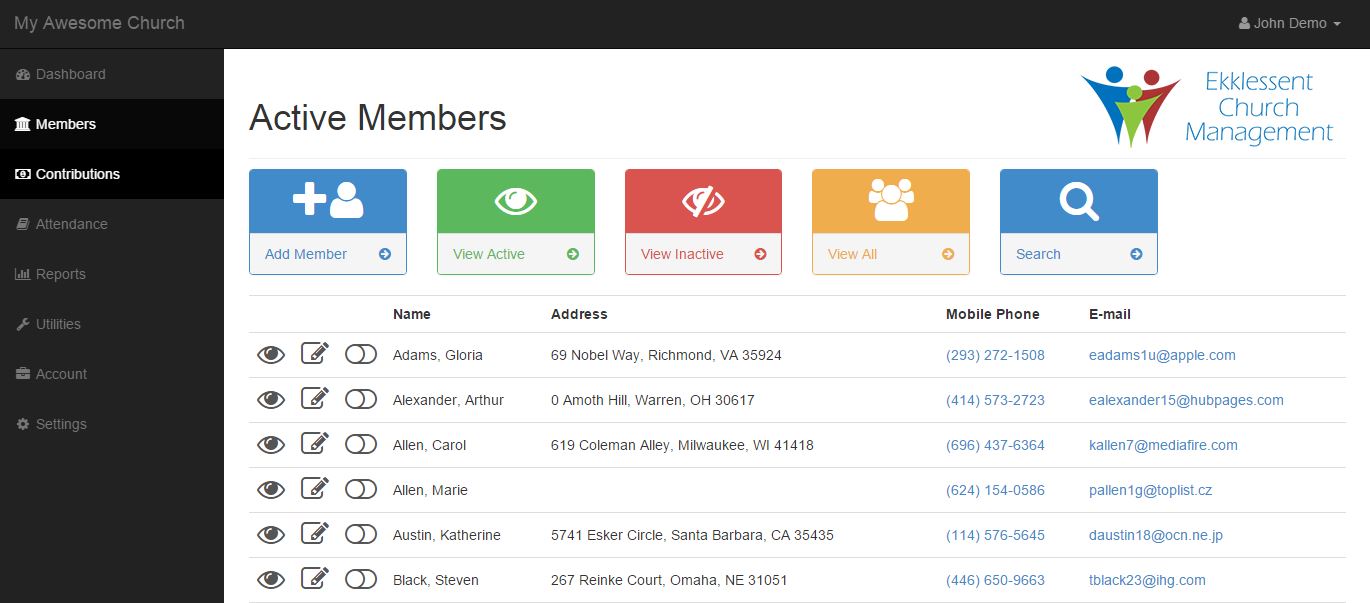Viewport: 1370px width, 603px height.
Task: Click phone number (696) 437-6364
Action: [995, 445]
